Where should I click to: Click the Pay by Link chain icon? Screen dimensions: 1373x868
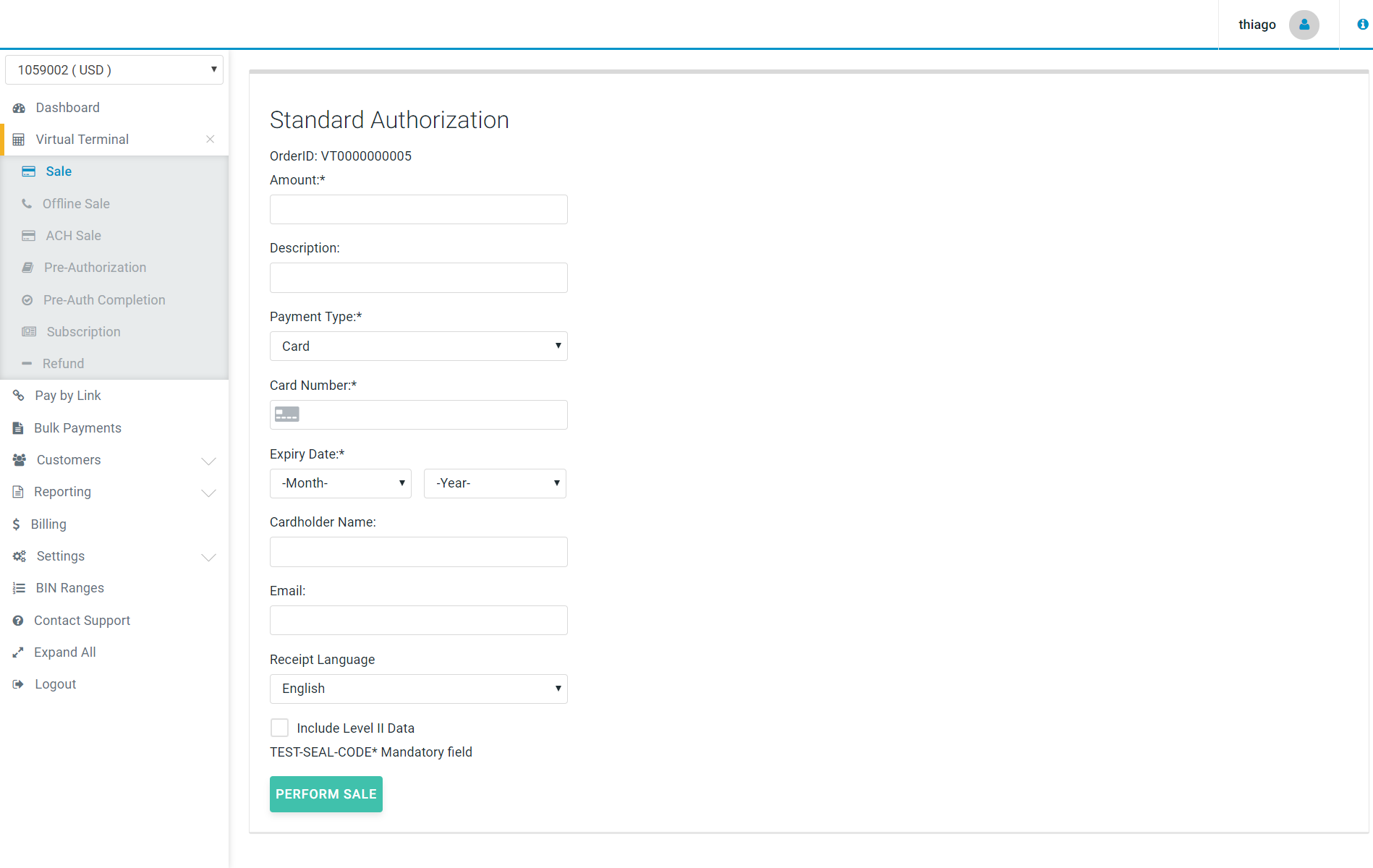click(x=19, y=396)
